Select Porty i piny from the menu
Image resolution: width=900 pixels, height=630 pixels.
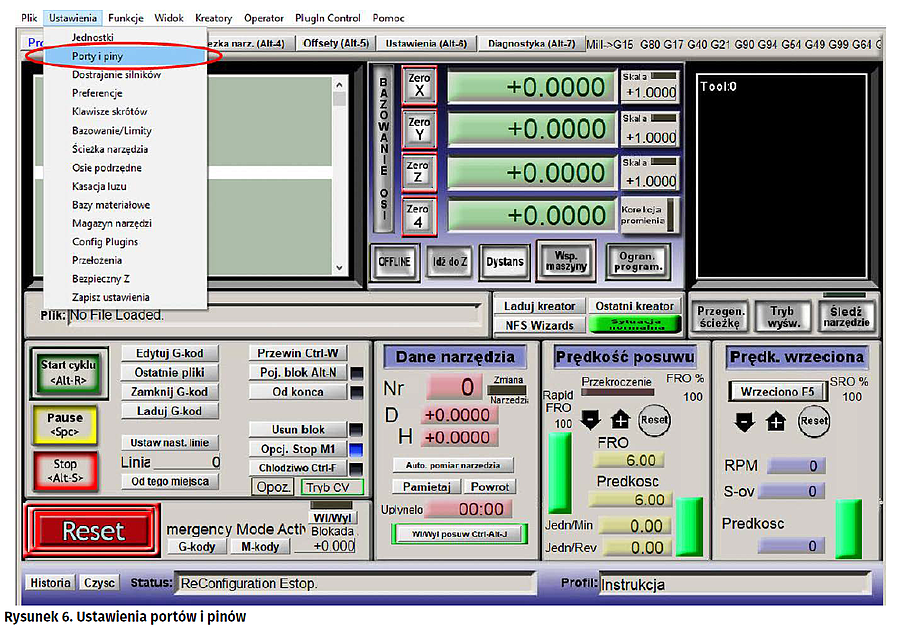tap(97, 56)
